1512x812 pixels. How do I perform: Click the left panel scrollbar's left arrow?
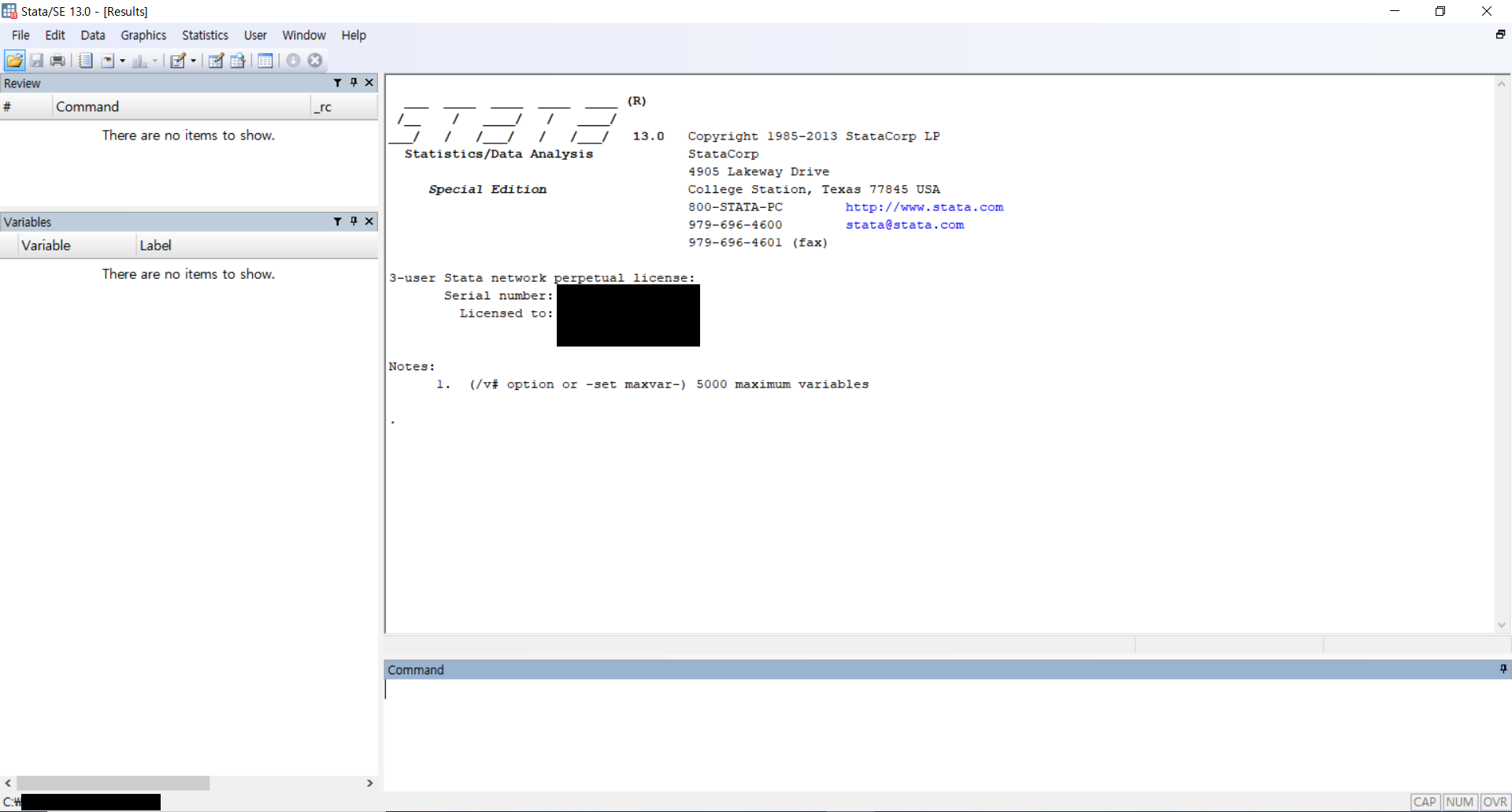[8, 783]
